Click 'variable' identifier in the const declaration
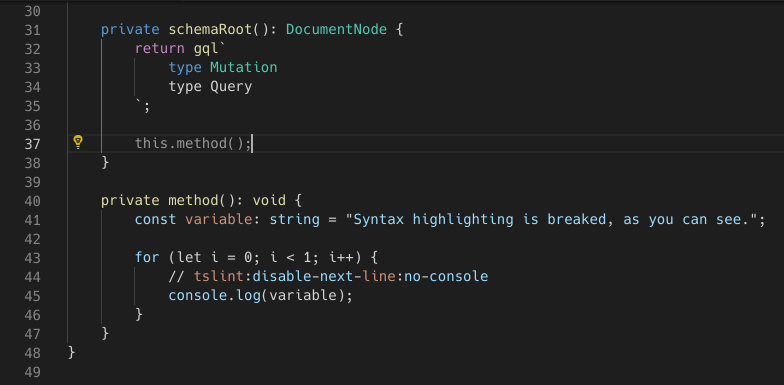Screen dimensions: 784x385 [218, 220]
